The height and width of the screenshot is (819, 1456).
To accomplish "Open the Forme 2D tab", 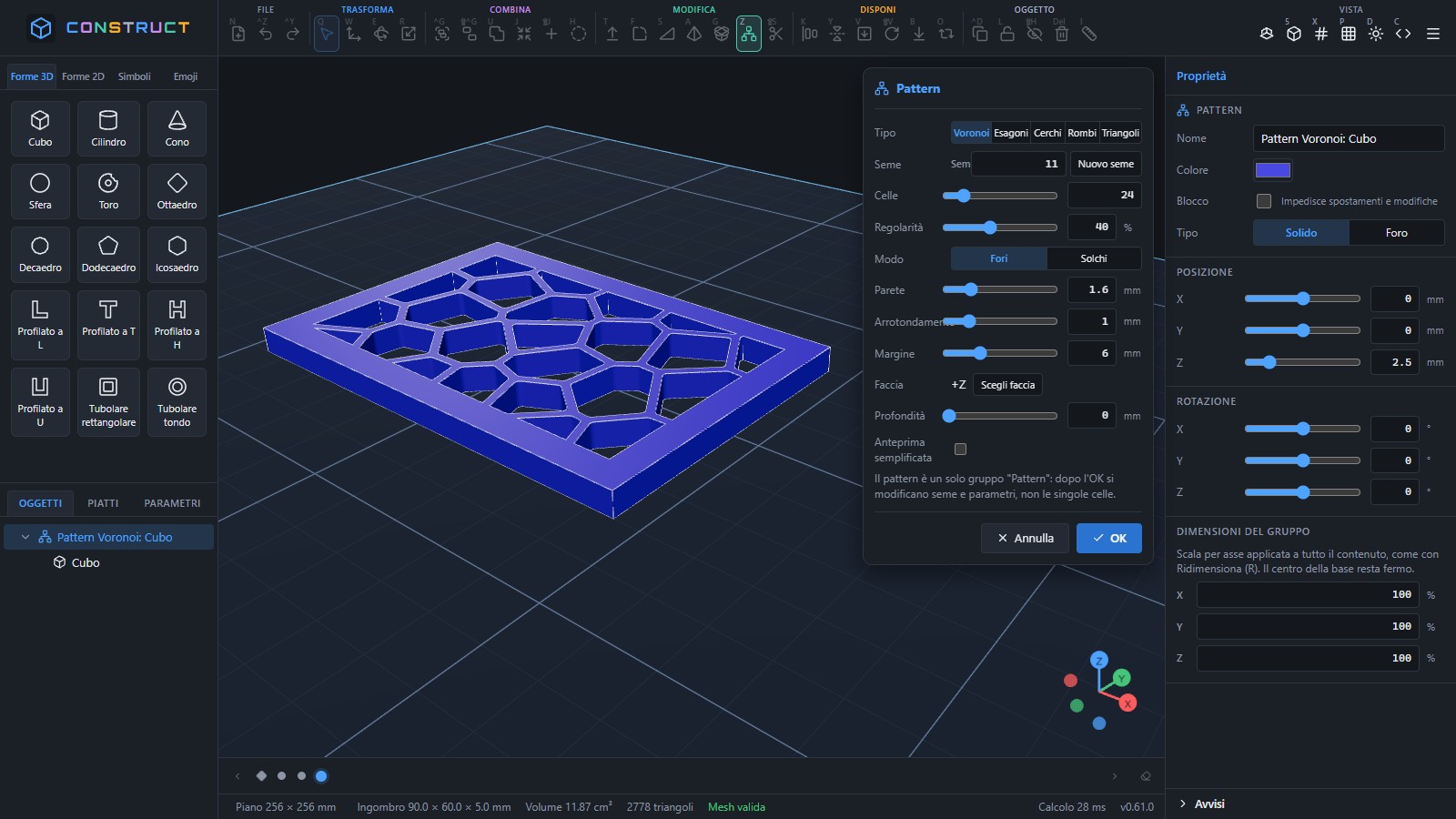I will [x=83, y=76].
